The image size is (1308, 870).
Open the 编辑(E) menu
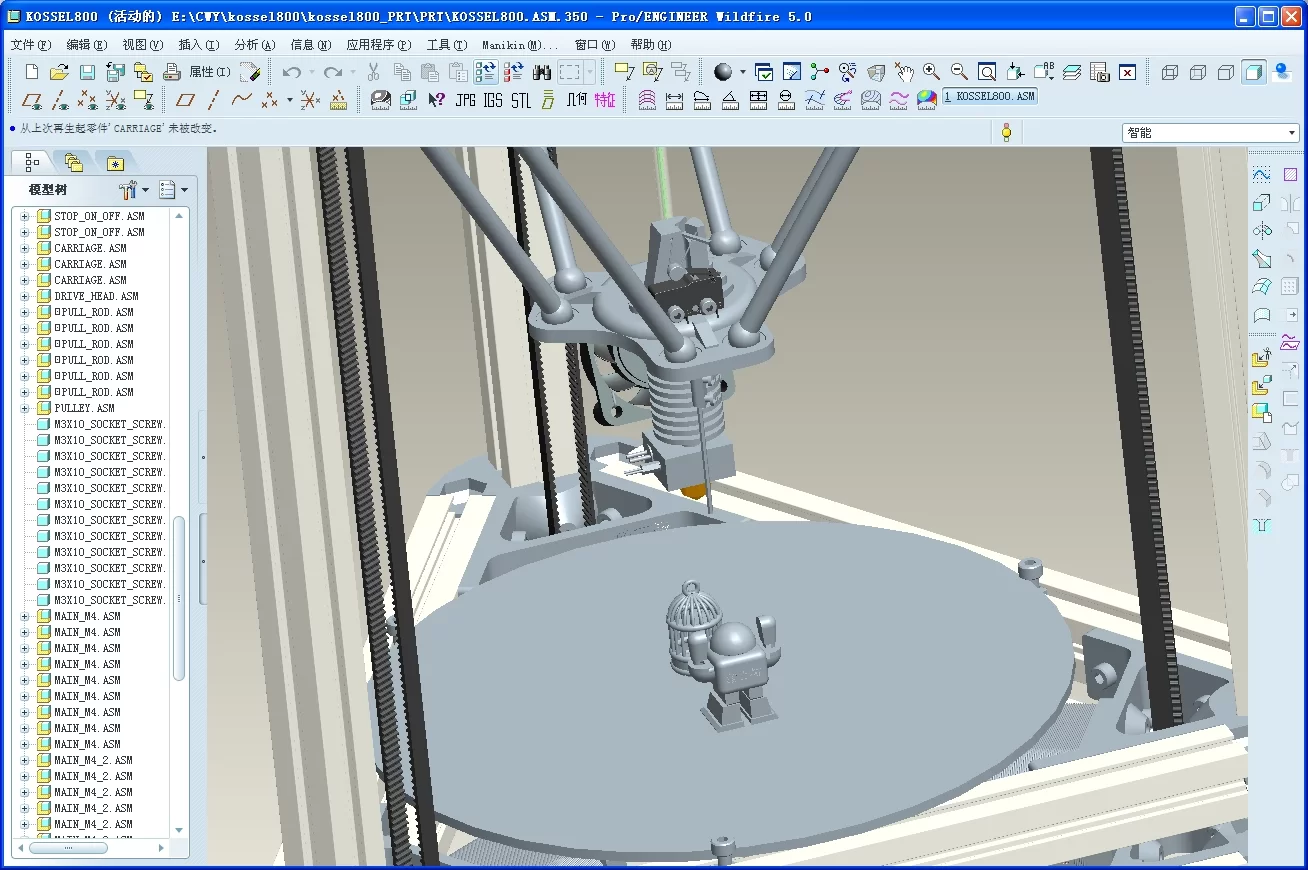pos(86,45)
